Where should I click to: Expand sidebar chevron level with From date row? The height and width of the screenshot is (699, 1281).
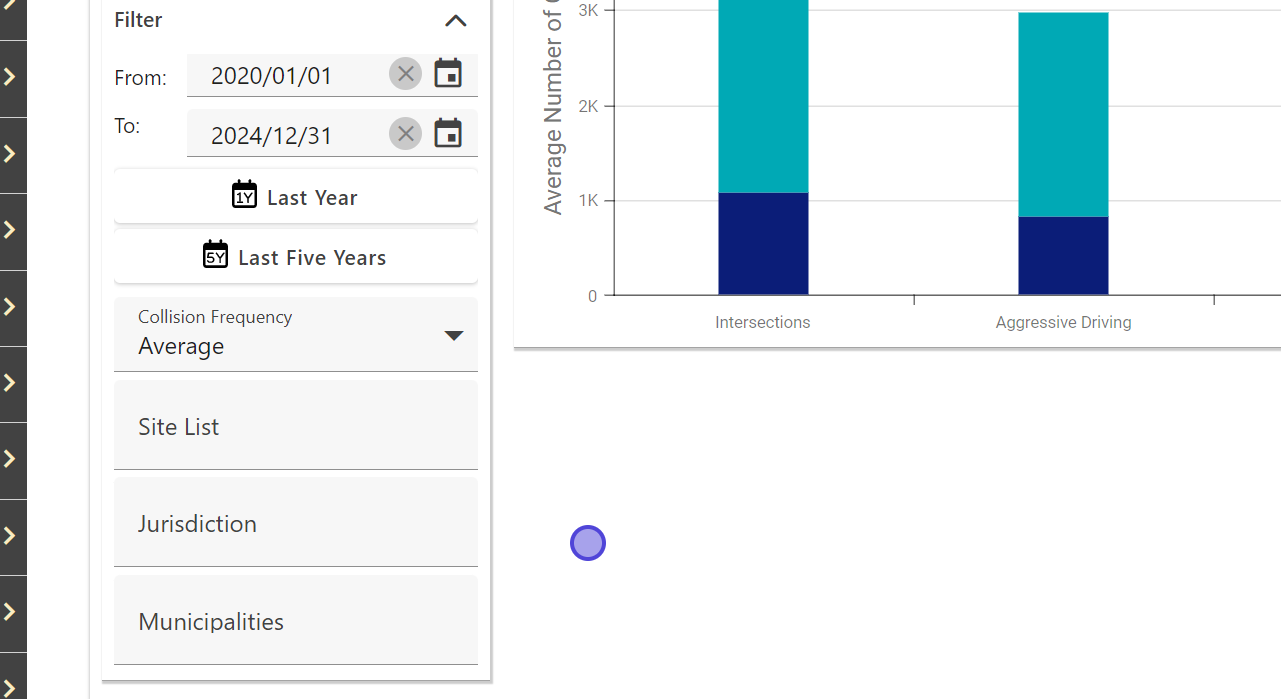[x=11, y=78]
